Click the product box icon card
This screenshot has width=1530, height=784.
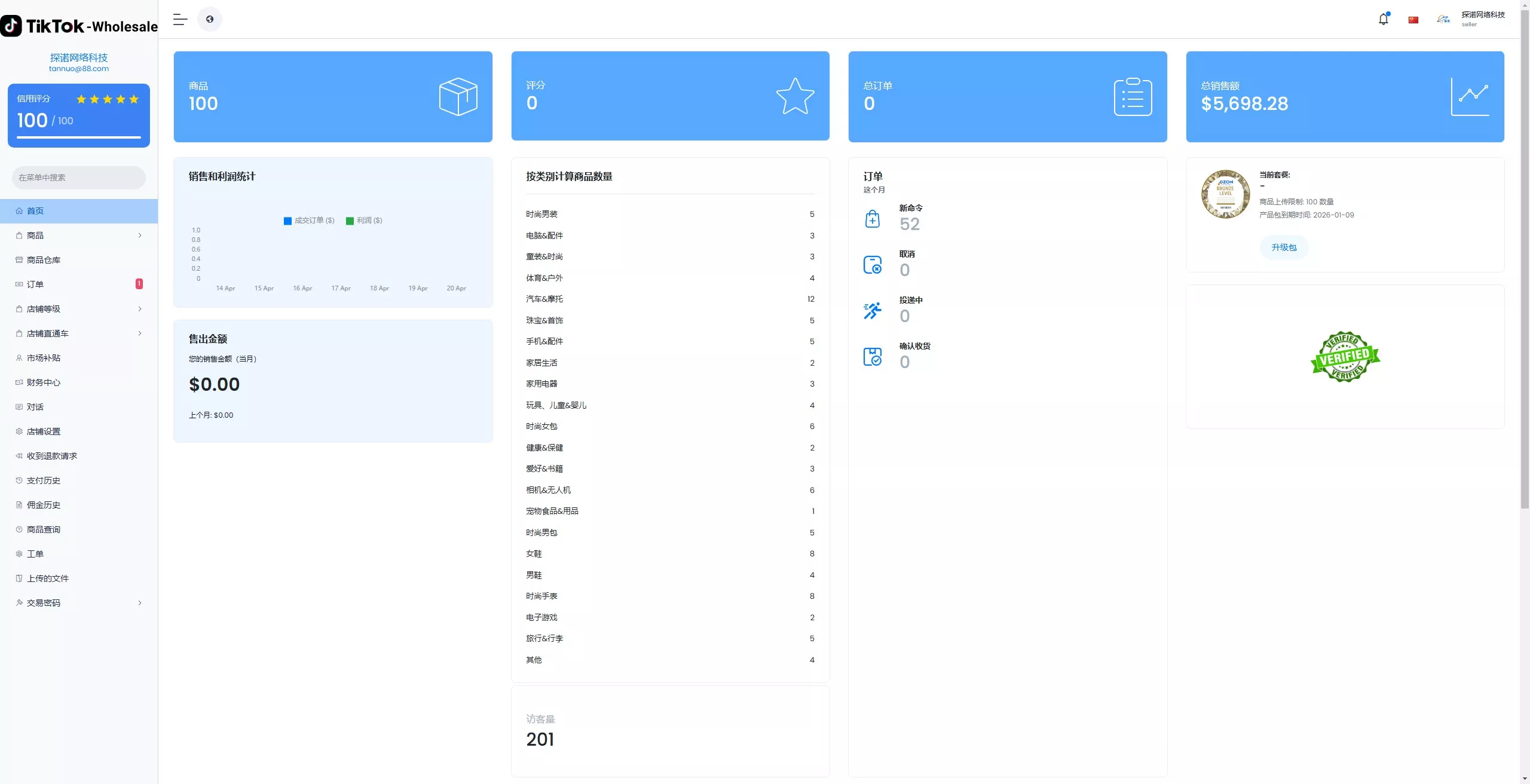pos(458,97)
